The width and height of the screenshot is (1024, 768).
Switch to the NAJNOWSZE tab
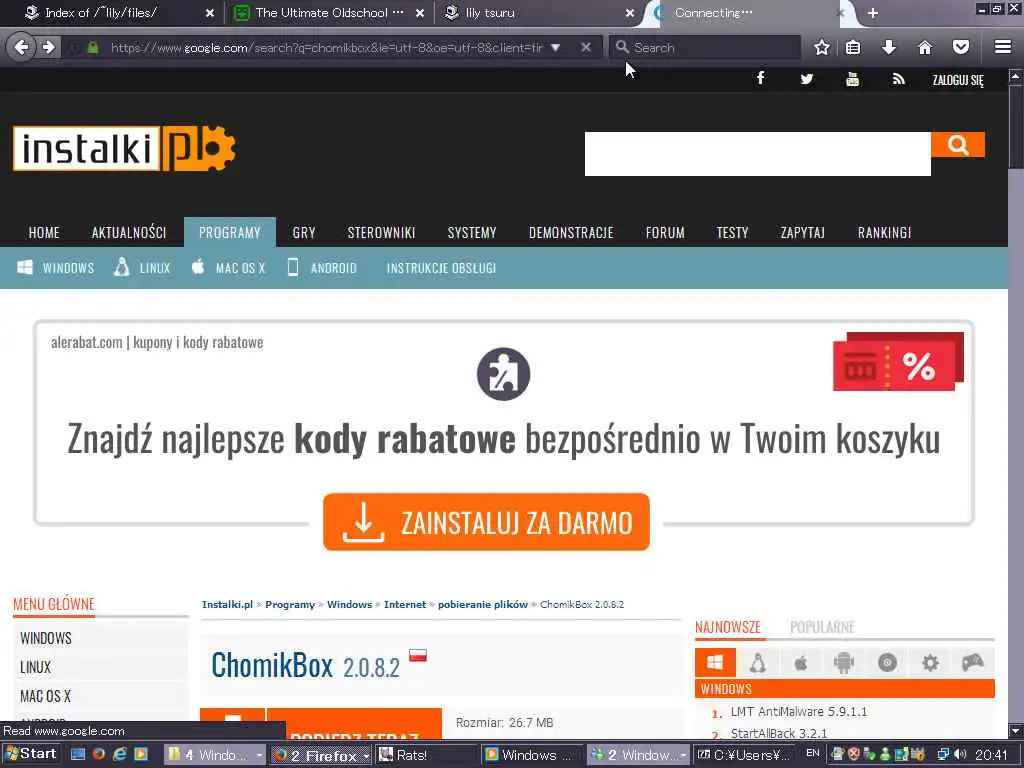(x=728, y=627)
